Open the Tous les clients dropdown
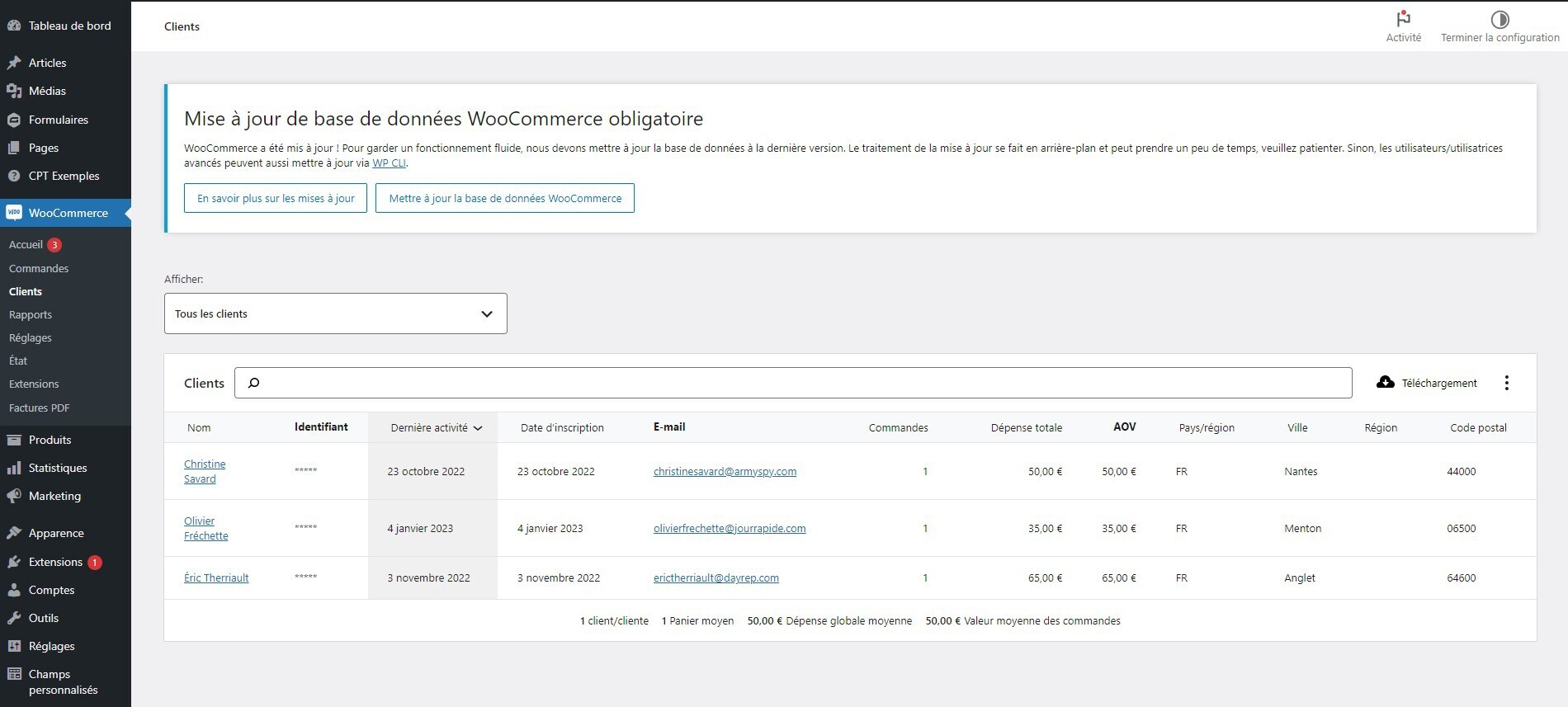Image resolution: width=1568 pixels, height=707 pixels. point(336,313)
